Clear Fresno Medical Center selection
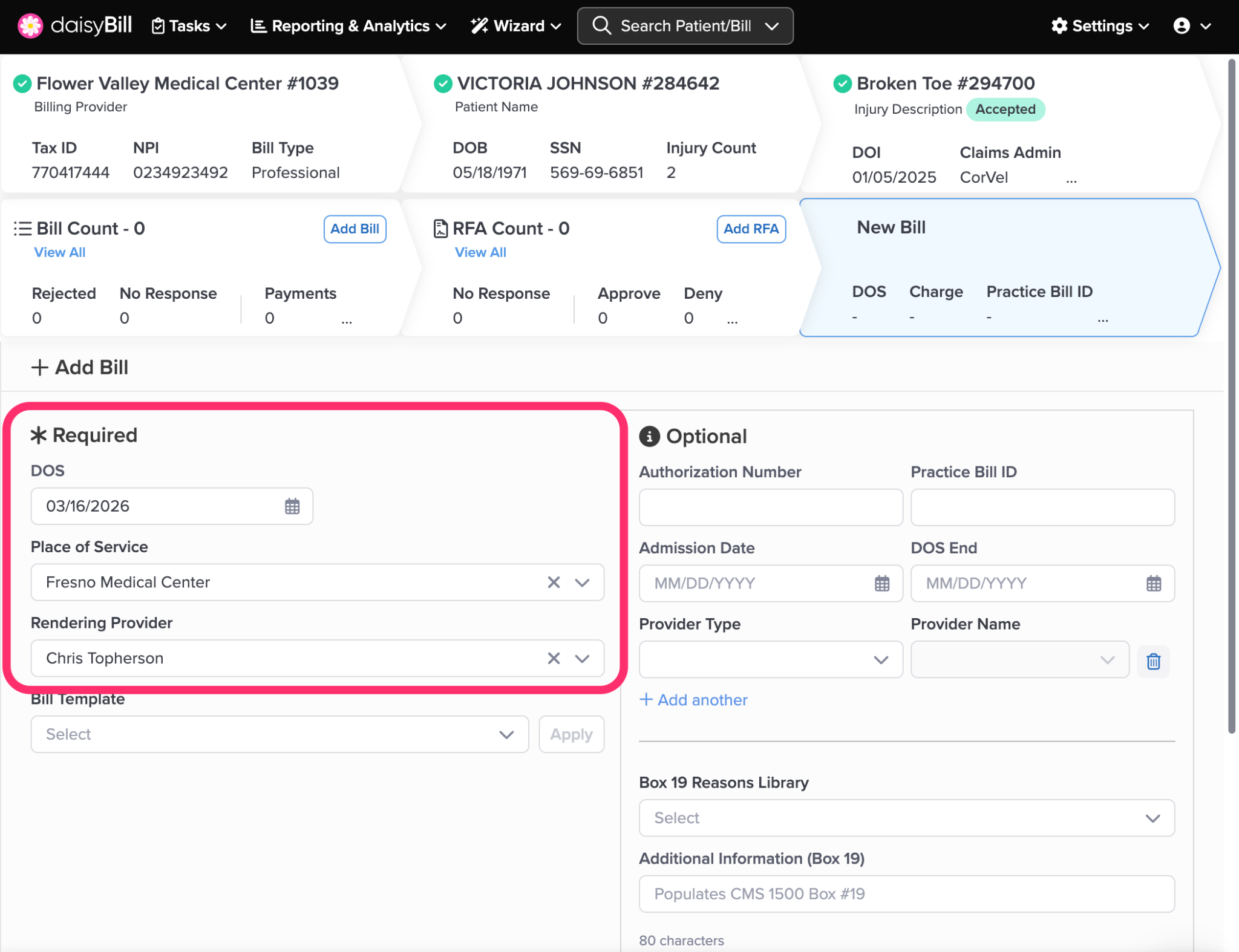The width and height of the screenshot is (1239, 952). [553, 582]
